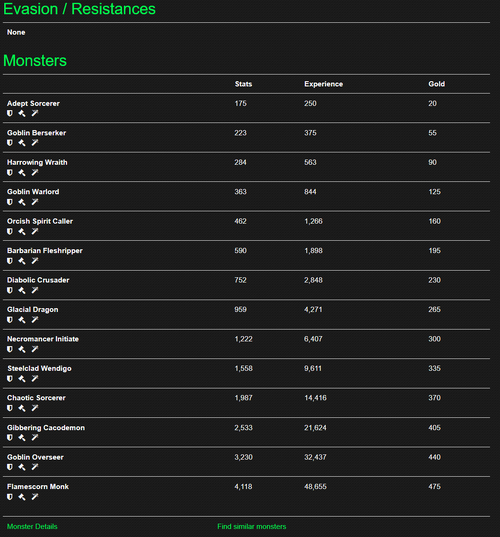500x537 pixels.
Task: Select shield icon under Goblin Warlord
Action: coord(10,201)
